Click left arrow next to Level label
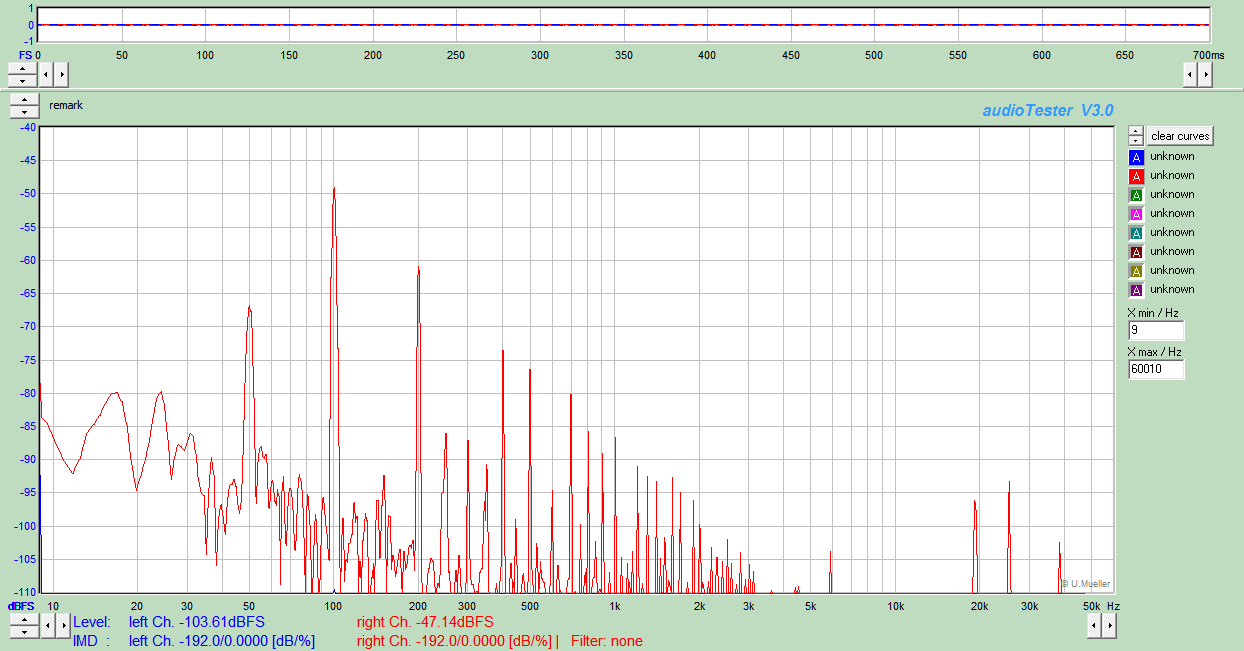Image resolution: width=1244 pixels, height=651 pixels. point(48,626)
